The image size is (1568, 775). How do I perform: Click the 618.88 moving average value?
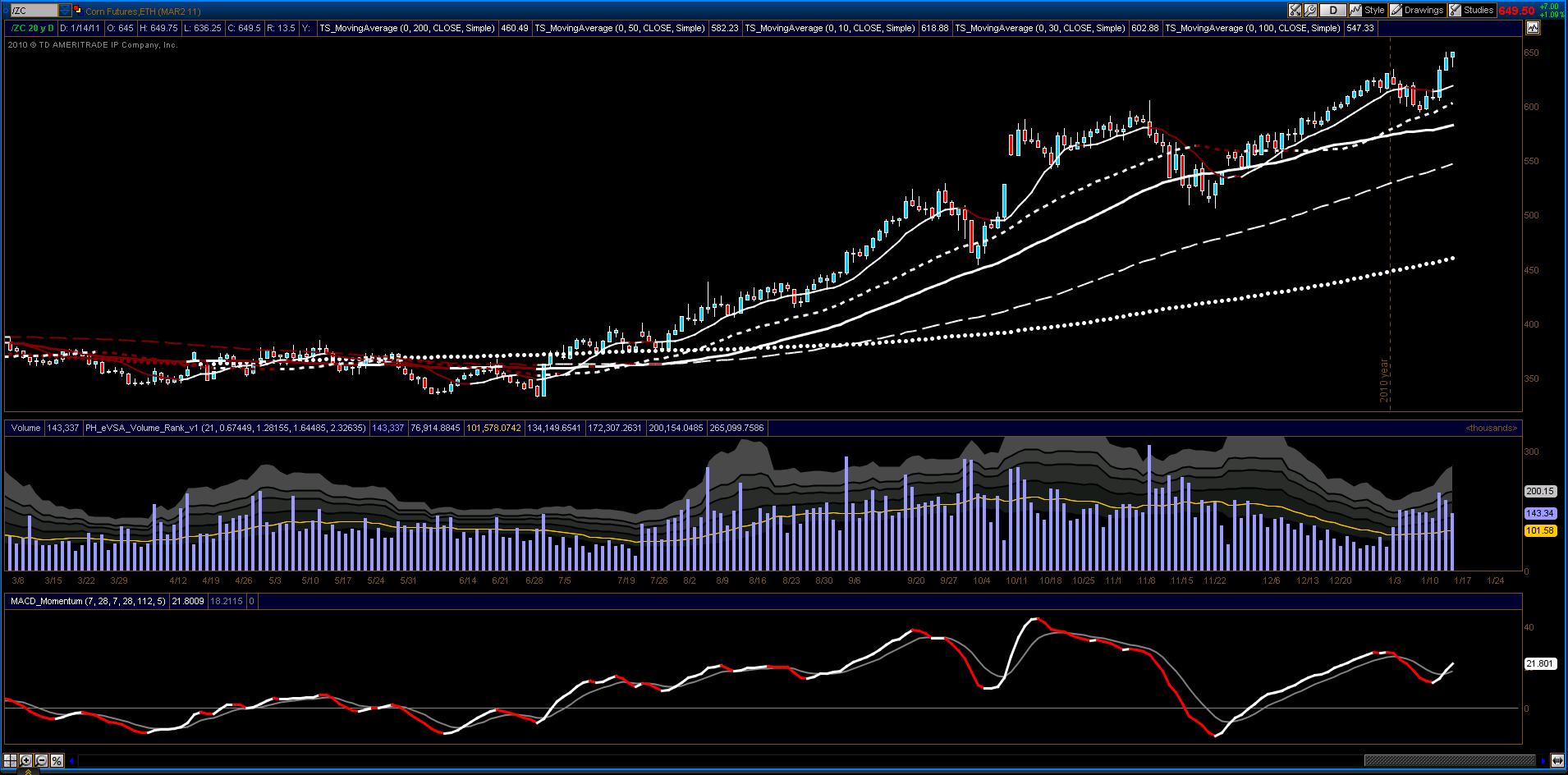(x=935, y=28)
